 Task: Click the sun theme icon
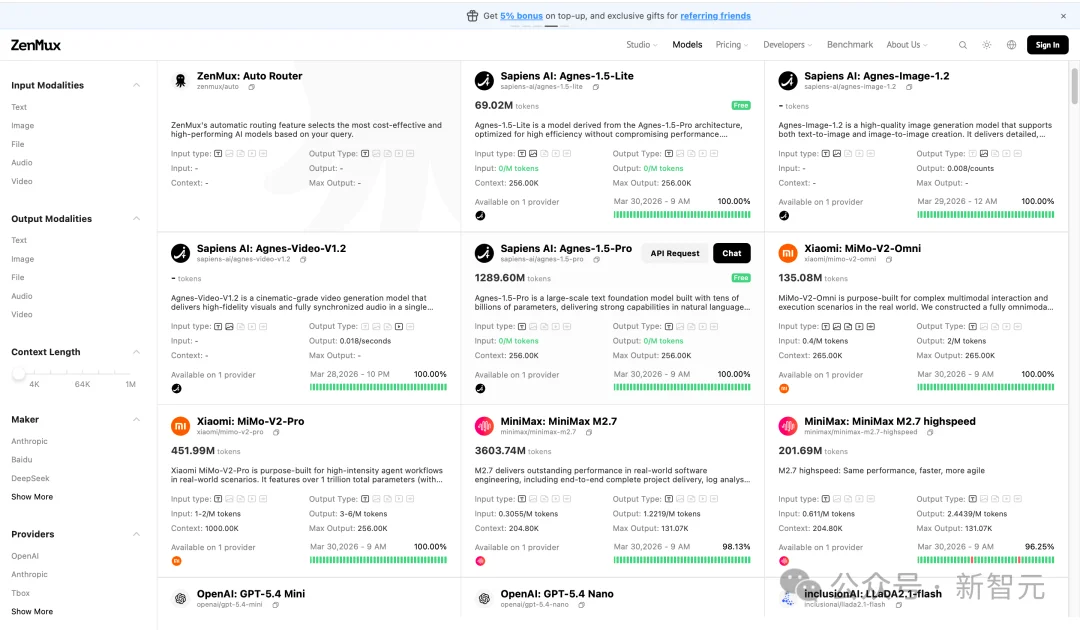point(987,45)
